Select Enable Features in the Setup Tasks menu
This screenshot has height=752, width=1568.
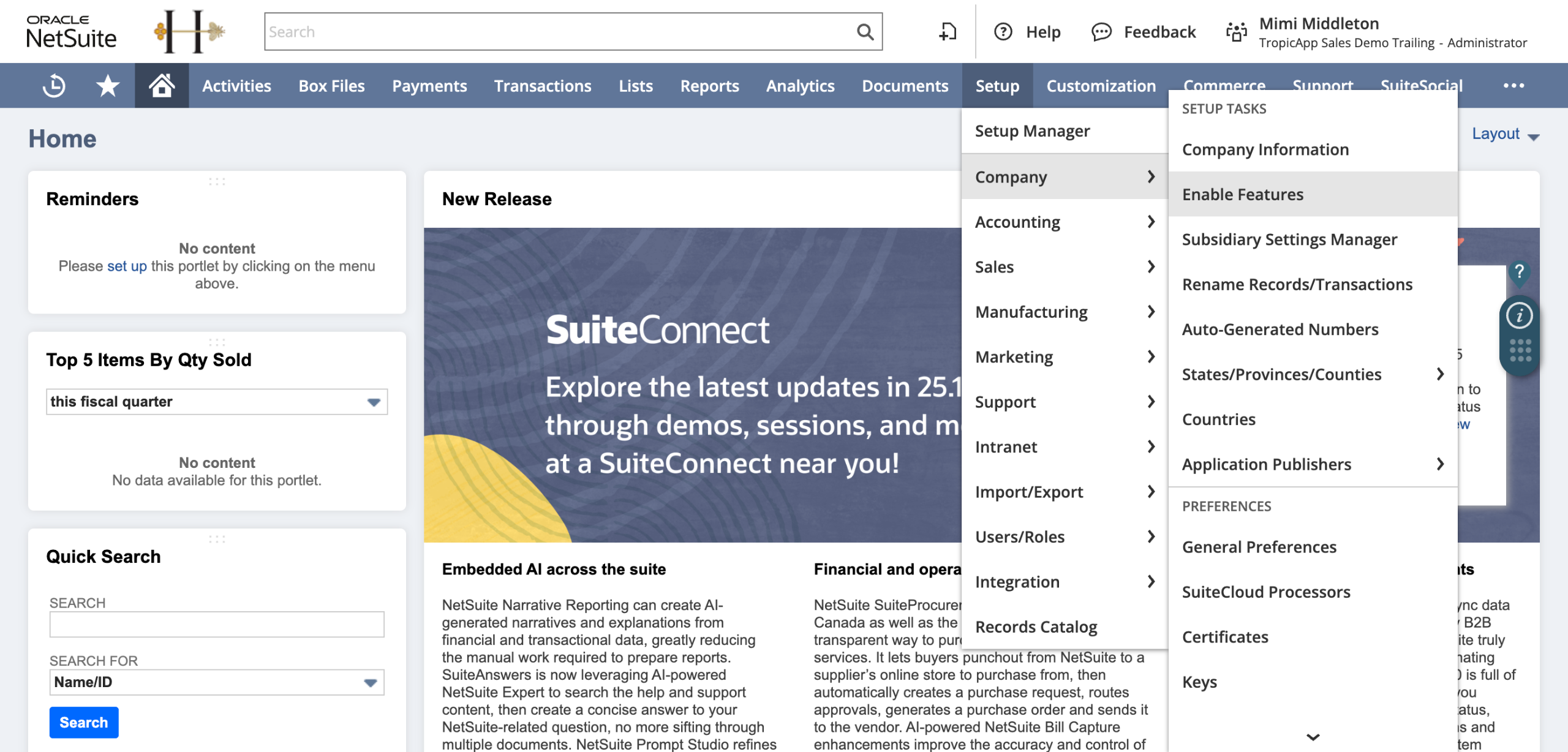pos(1243,194)
